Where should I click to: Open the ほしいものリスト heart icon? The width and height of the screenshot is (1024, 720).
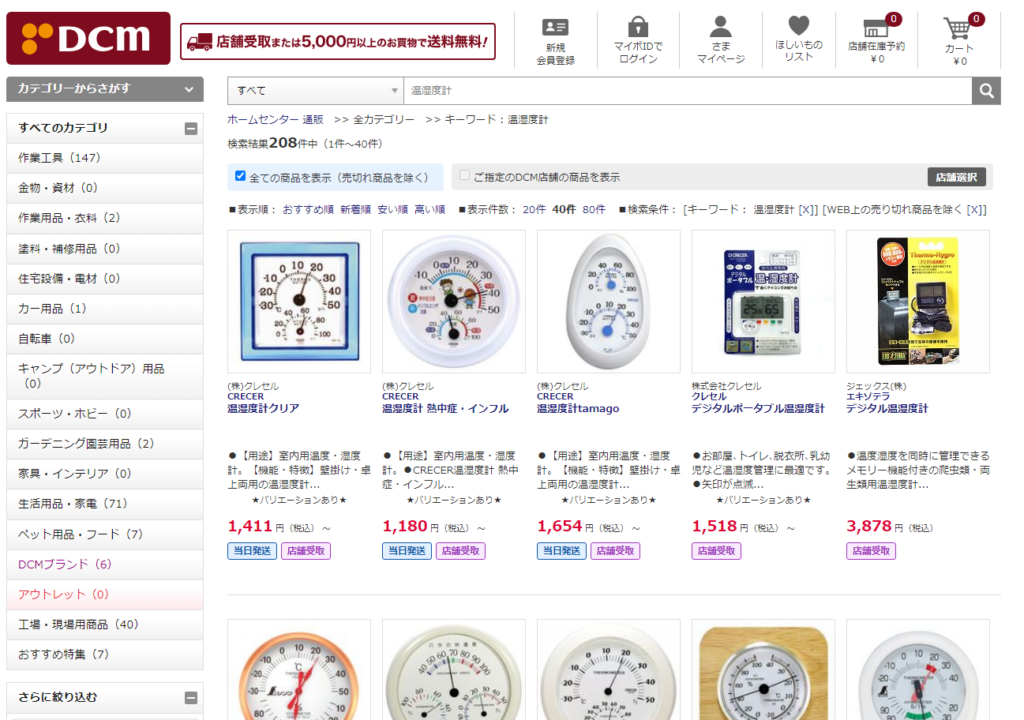pyautogui.click(x=799, y=25)
